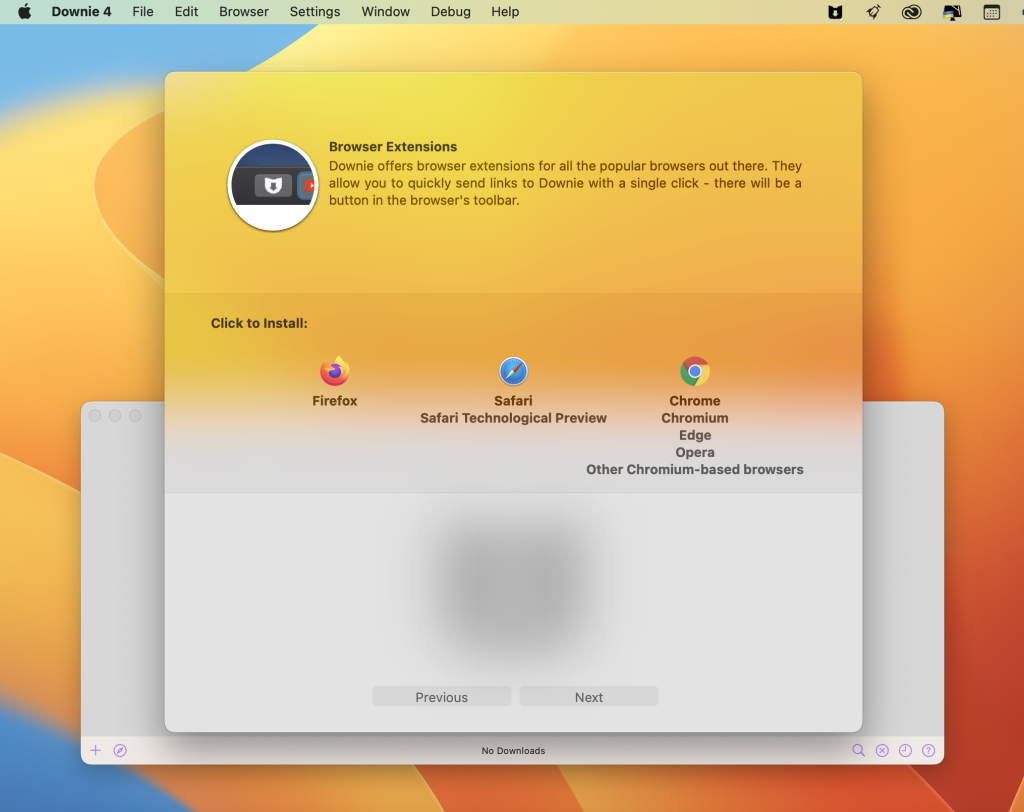This screenshot has width=1024, height=812.
Task: Open the Help menu
Action: tap(505, 12)
